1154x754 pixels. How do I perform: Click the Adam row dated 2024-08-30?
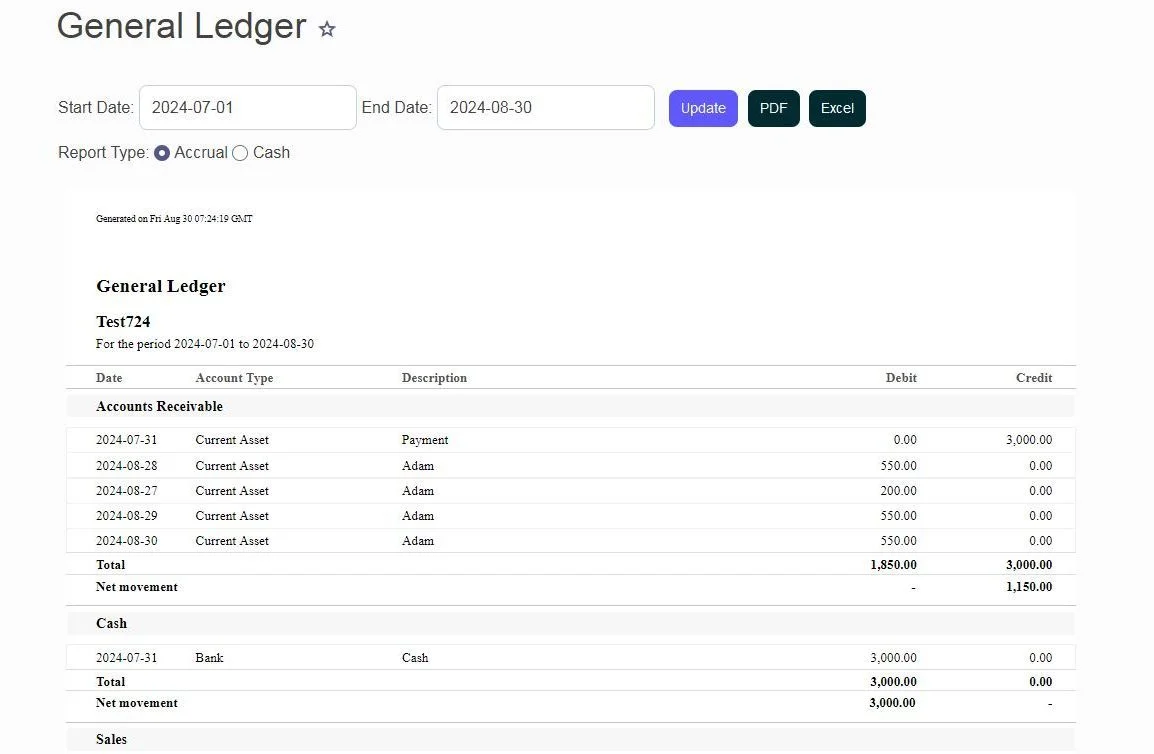coord(418,541)
